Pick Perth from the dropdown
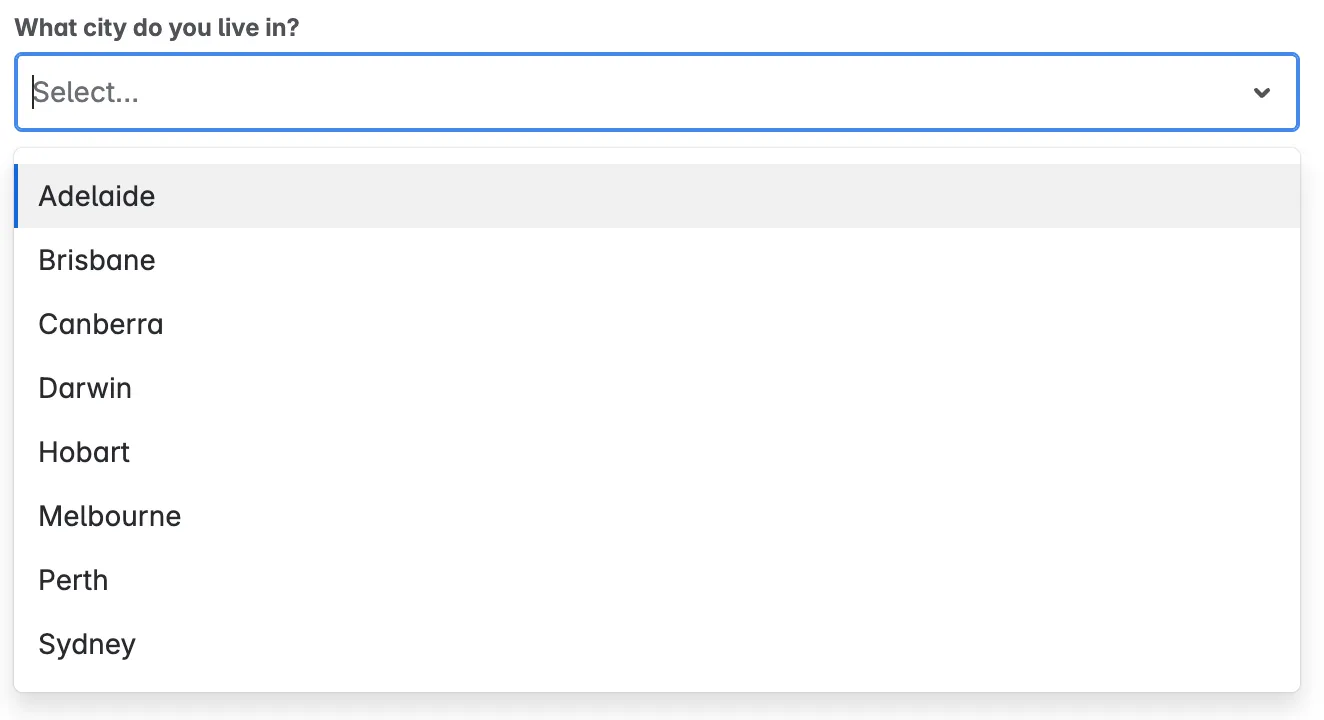Image resolution: width=1324 pixels, height=720 pixels. click(x=73, y=580)
